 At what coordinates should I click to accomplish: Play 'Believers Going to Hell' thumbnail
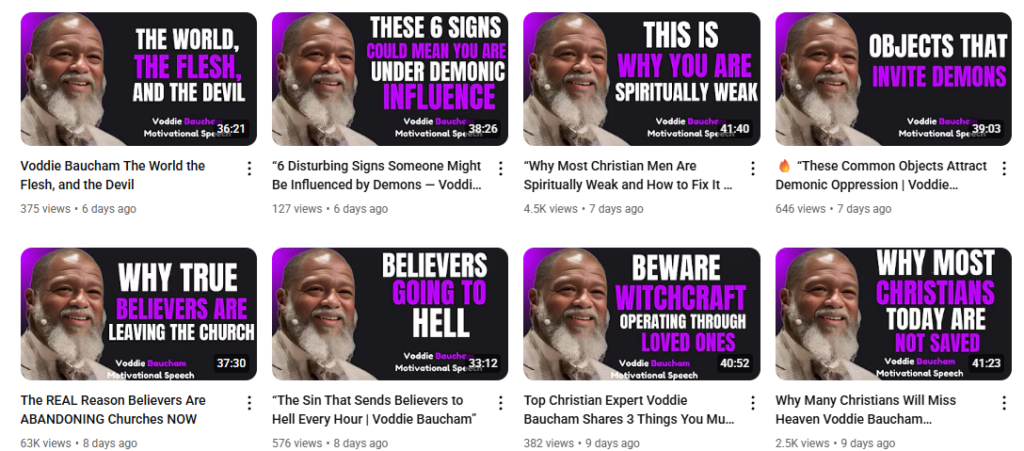(390, 314)
